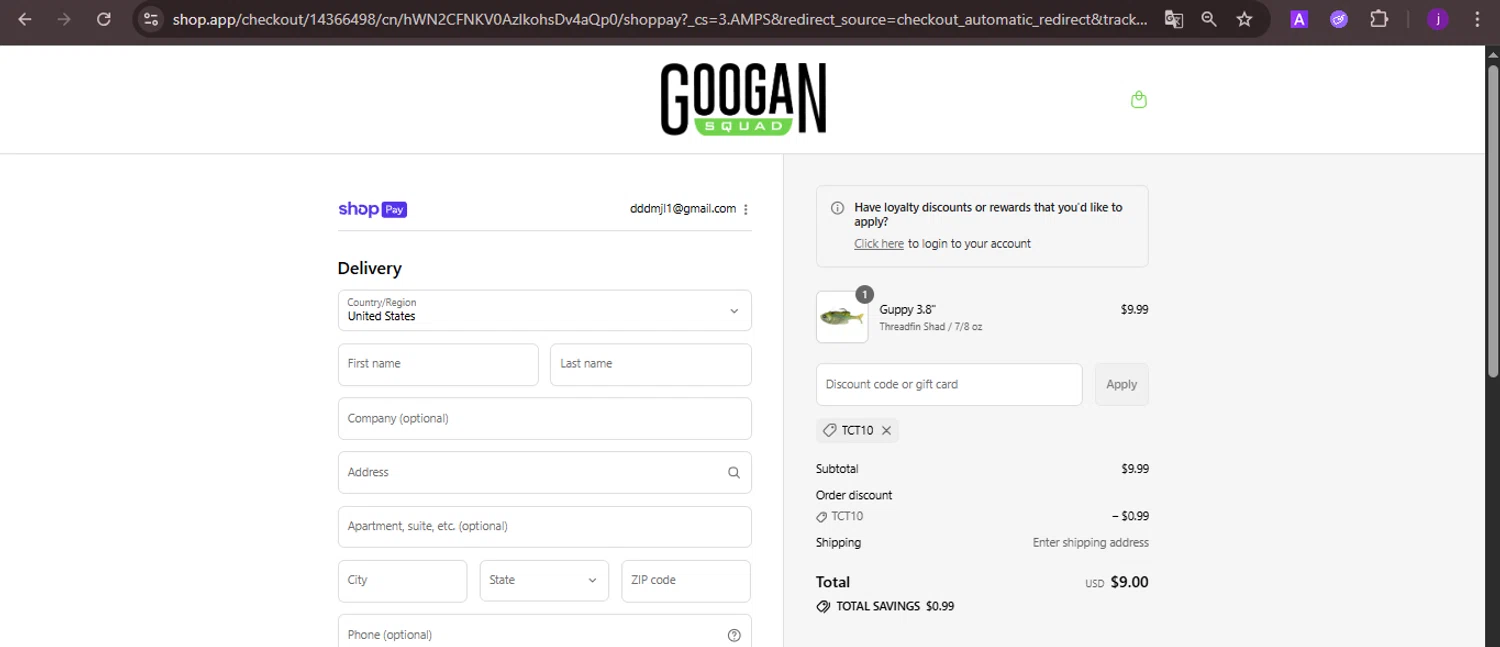Click the tag icon beside TCT10 discount
This screenshot has height=647, width=1500.
click(x=821, y=517)
